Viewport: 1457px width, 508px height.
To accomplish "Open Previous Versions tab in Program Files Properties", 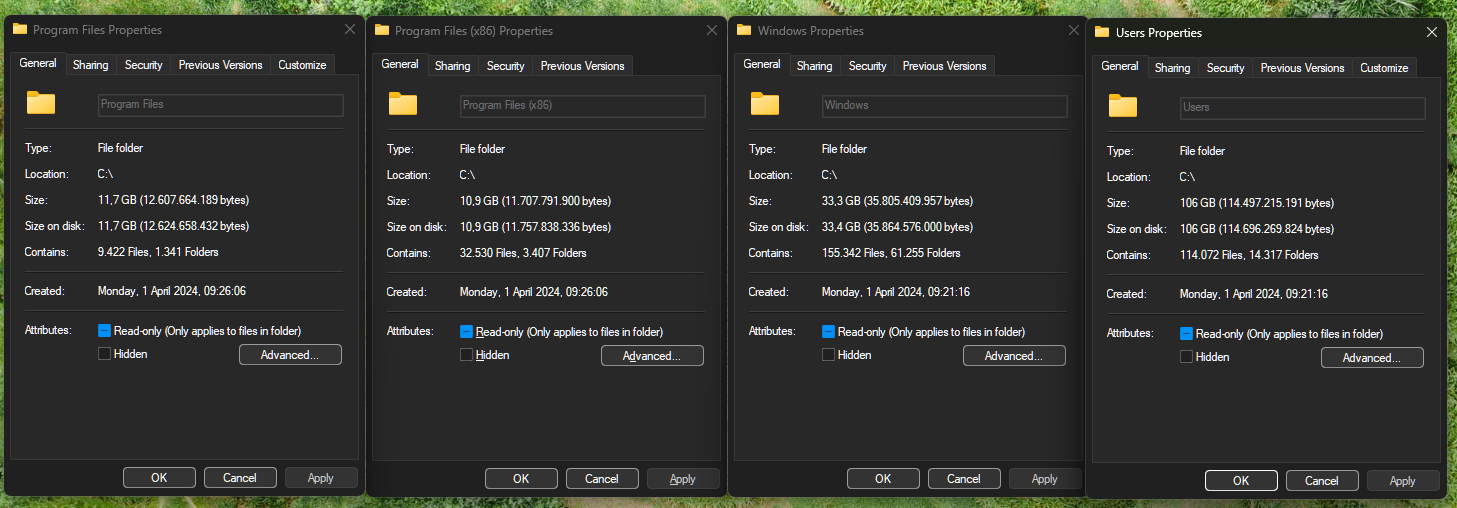I will (220, 65).
